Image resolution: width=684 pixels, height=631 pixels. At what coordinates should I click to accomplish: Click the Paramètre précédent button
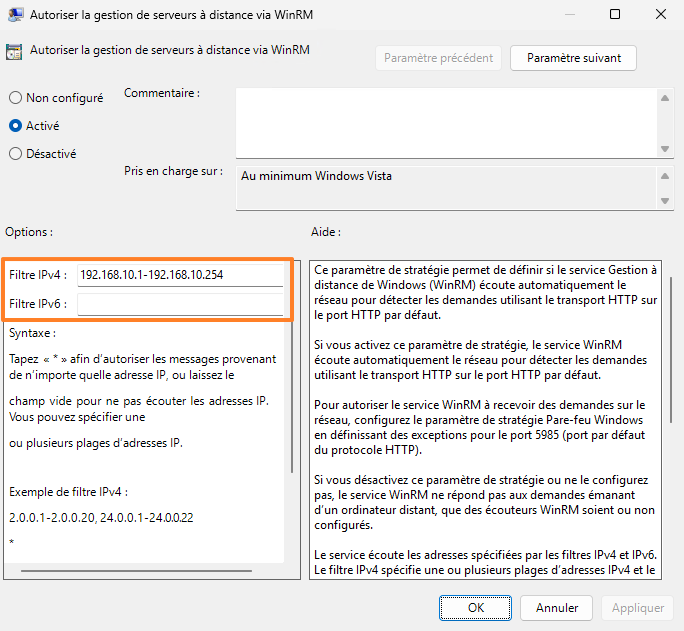tap(438, 58)
